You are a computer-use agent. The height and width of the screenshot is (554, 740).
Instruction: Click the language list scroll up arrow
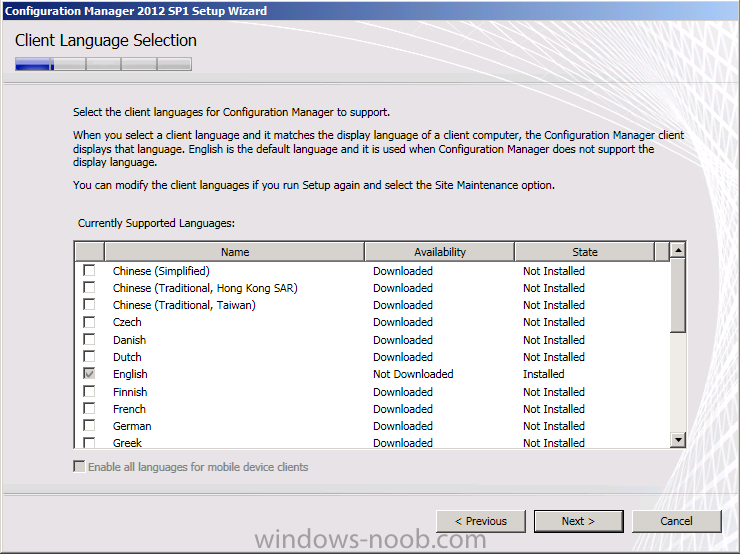point(678,250)
